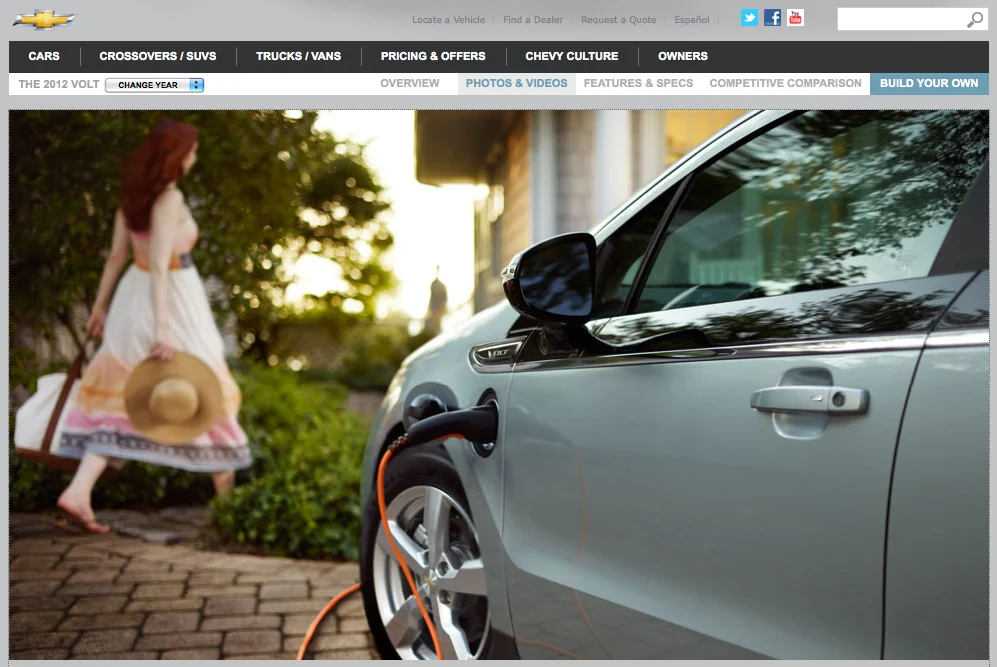Open the Change Year dropdown
This screenshot has width=997, height=667.
pos(155,85)
